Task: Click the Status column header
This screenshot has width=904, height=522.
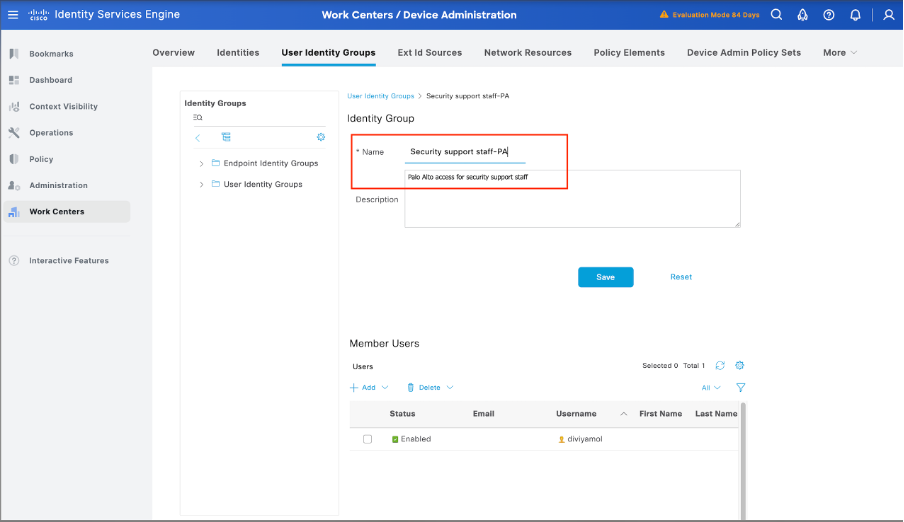Action: pyautogui.click(x=402, y=414)
